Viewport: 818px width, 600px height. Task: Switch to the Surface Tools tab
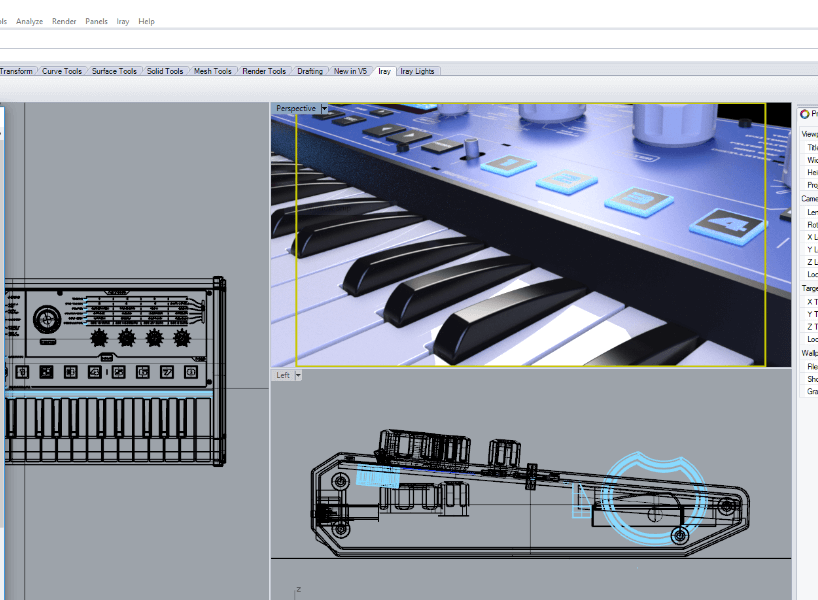(x=114, y=71)
